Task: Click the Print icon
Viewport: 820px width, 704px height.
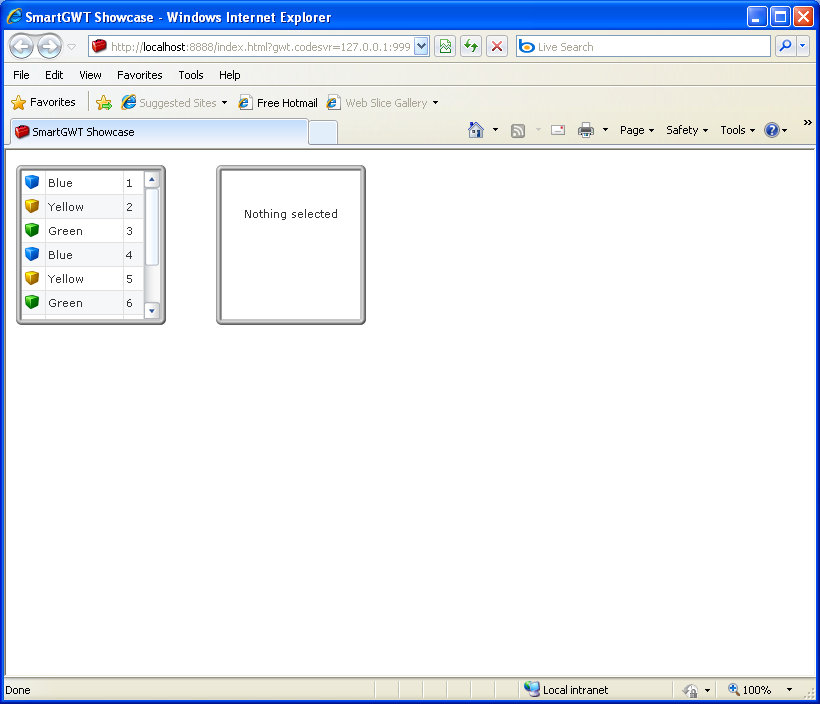Action: pyautogui.click(x=586, y=130)
